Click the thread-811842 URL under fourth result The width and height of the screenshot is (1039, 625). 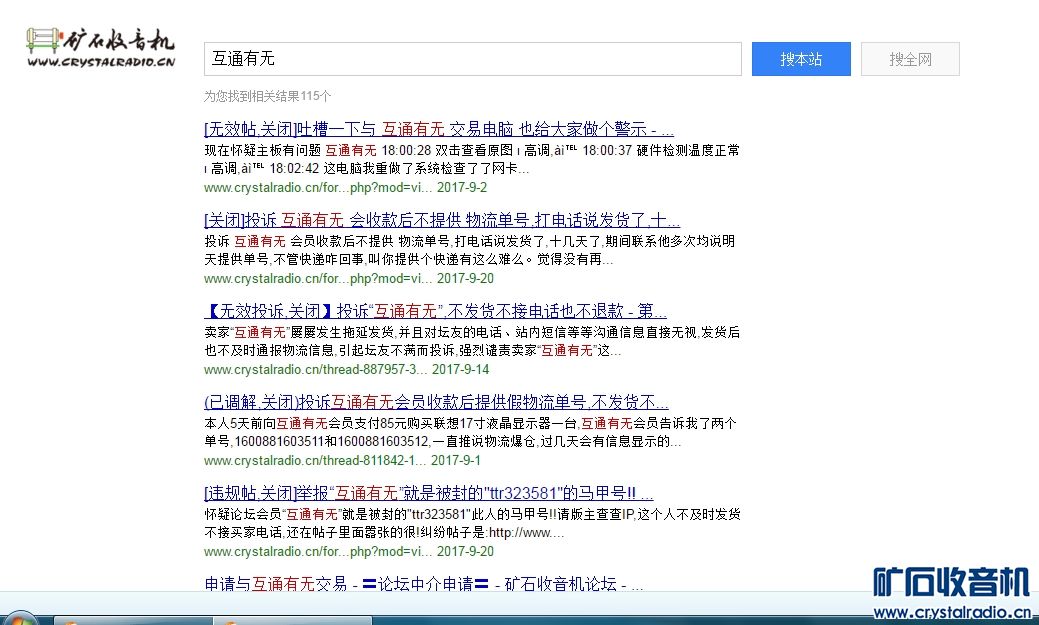[x=316, y=460]
